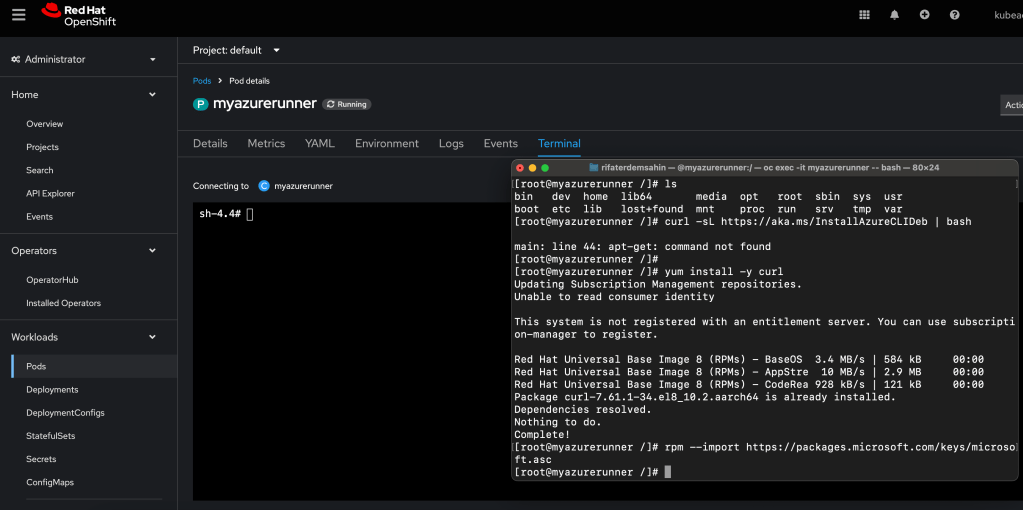Image resolution: width=1023 pixels, height=510 pixels.
Task: Switch to the Events tab
Action: click(x=500, y=143)
